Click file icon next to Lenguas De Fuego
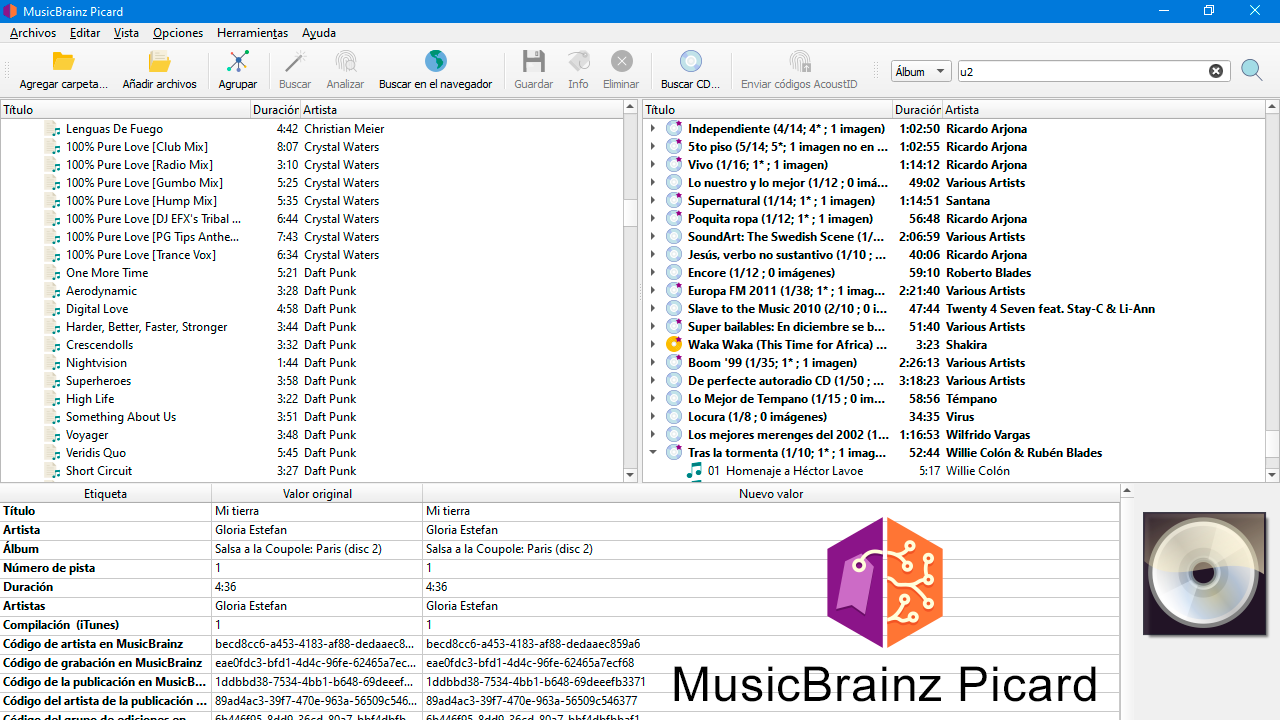 (x=55, y=129)
